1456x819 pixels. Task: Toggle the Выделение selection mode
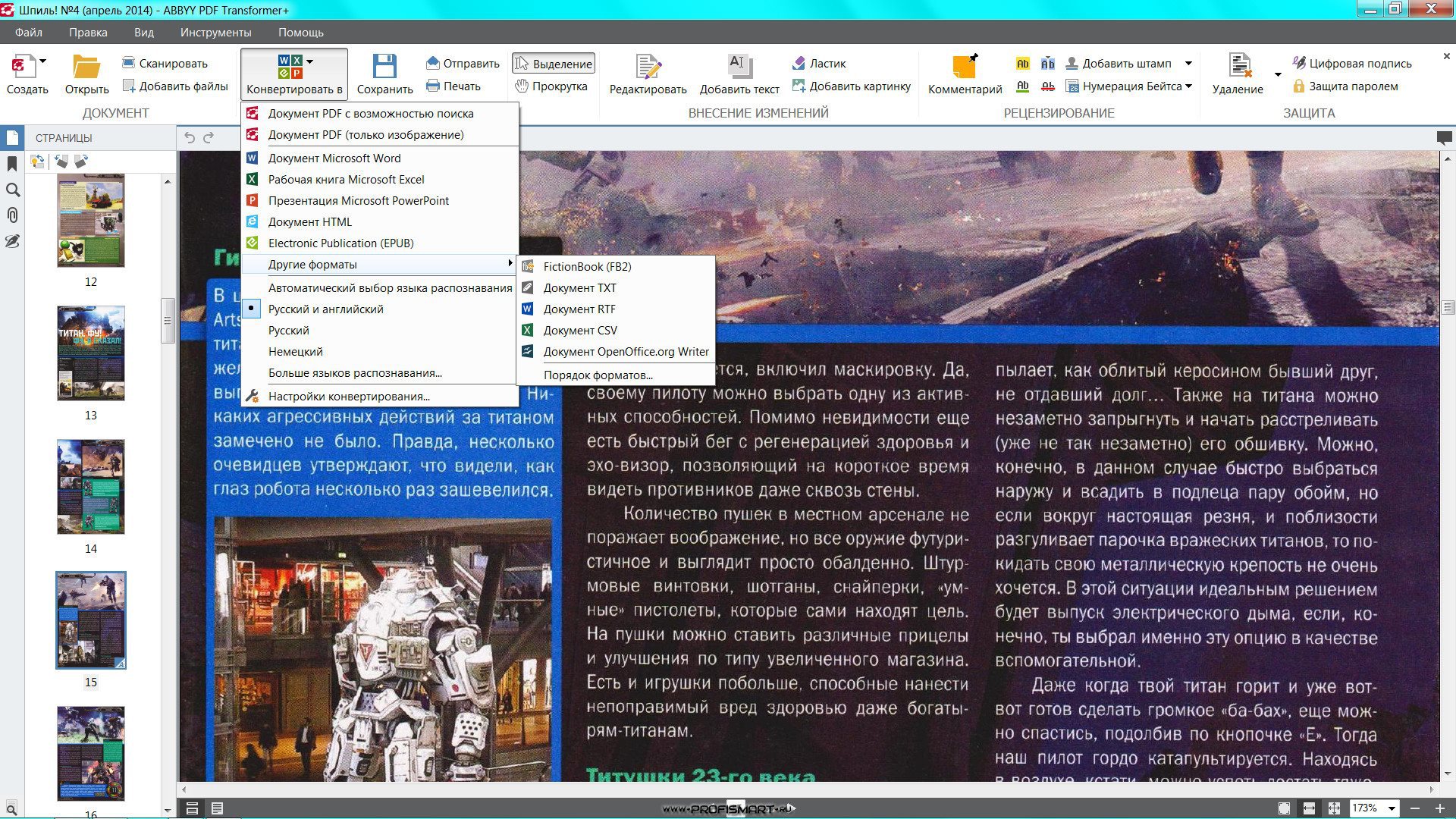[554, 64]
